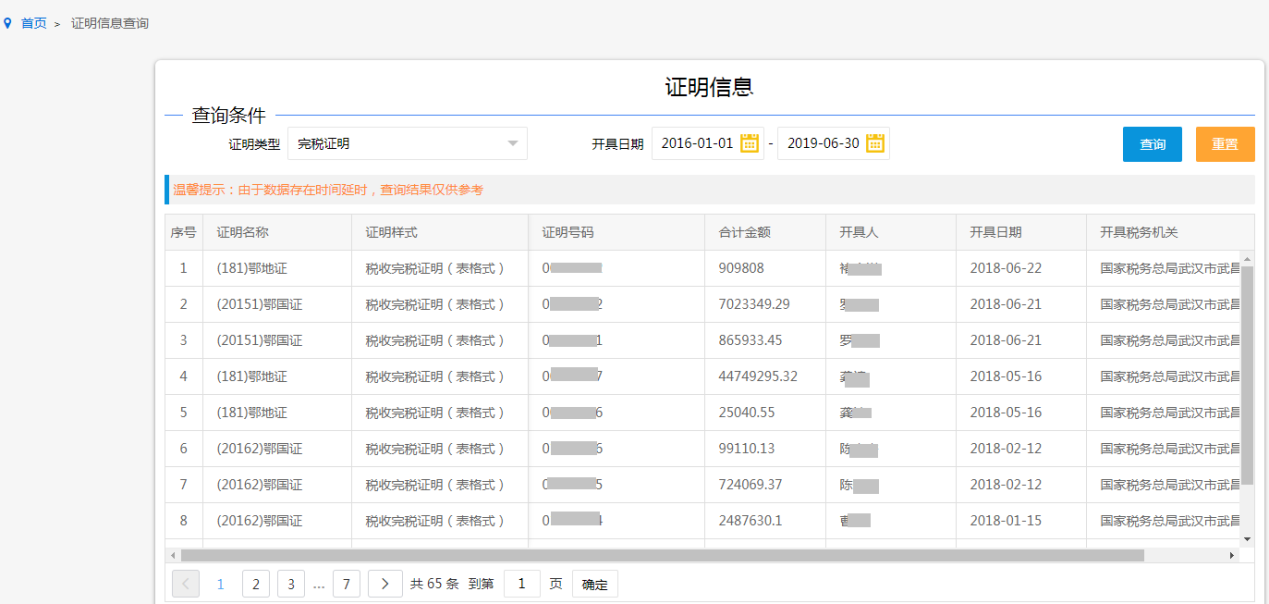The height and width of the screenshot is (604, 1269).
Task: Open calendar icon for start date 2016-01-01
Action: [750, 143]
